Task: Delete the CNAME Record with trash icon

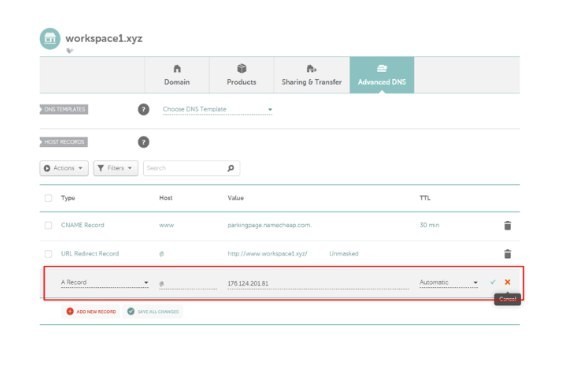Action: [x=508, y=225]
